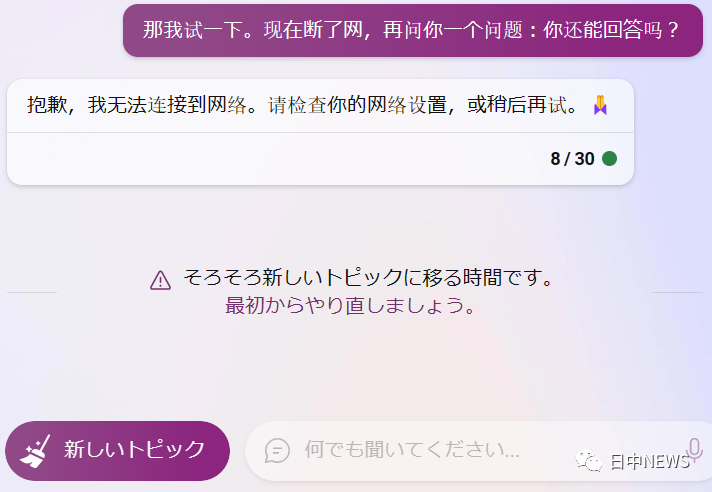The height and width of the screenshot is (492, 712).
Task: Click the chat bubble icon in the input box
Action: tap(277, 451)
